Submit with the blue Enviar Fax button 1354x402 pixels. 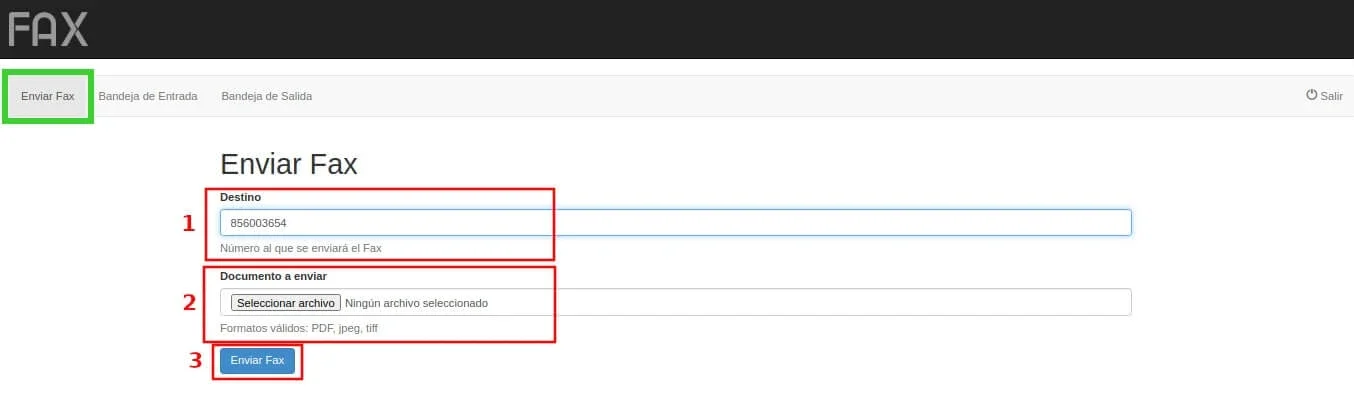pos(257,360)
